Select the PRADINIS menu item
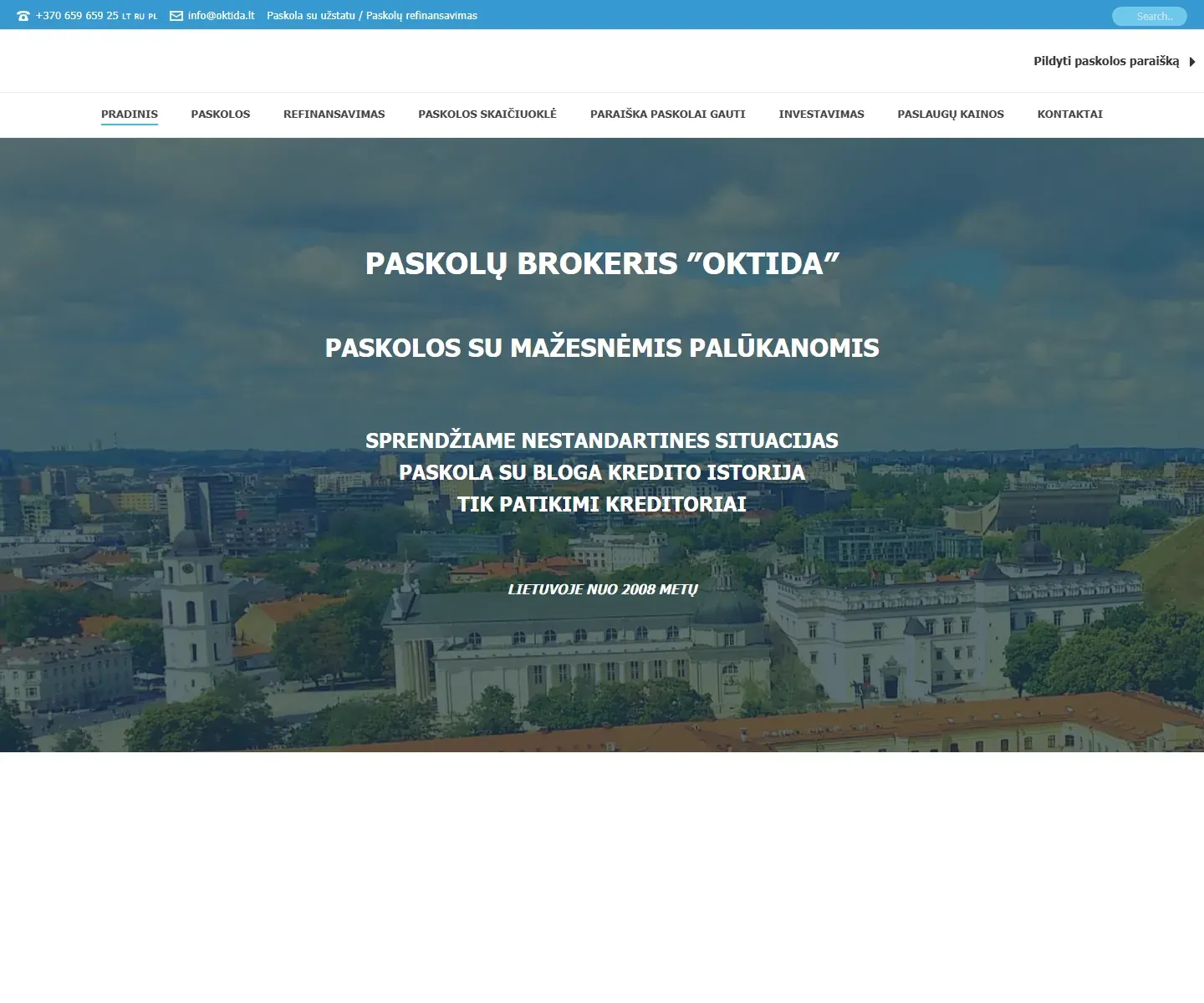This screenshot has width=1204, height=1003. point(130,115)
